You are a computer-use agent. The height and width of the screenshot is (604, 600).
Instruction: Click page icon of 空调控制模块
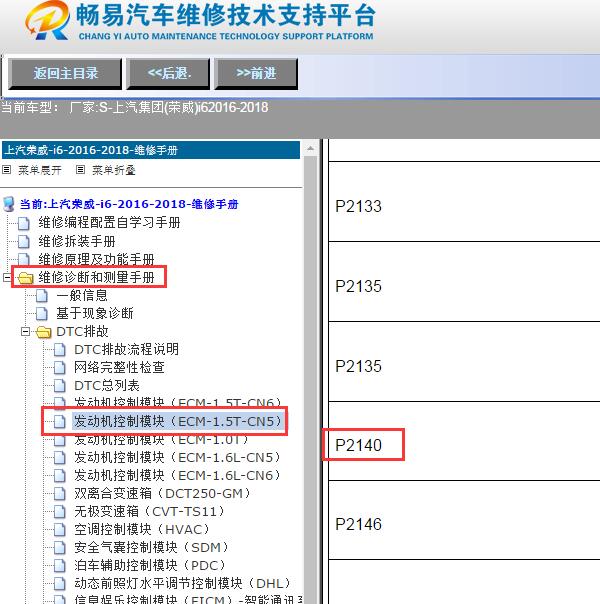(x=60, y=530)
